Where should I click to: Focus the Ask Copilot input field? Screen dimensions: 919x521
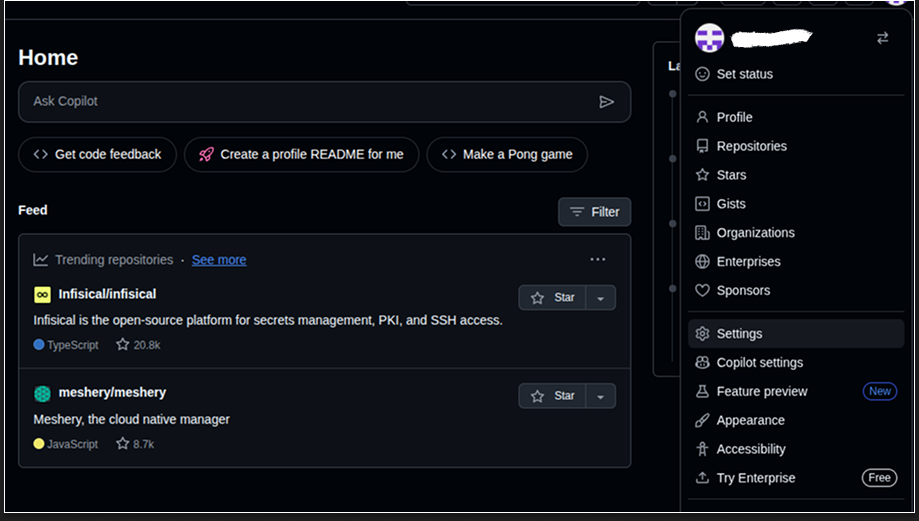300,102
